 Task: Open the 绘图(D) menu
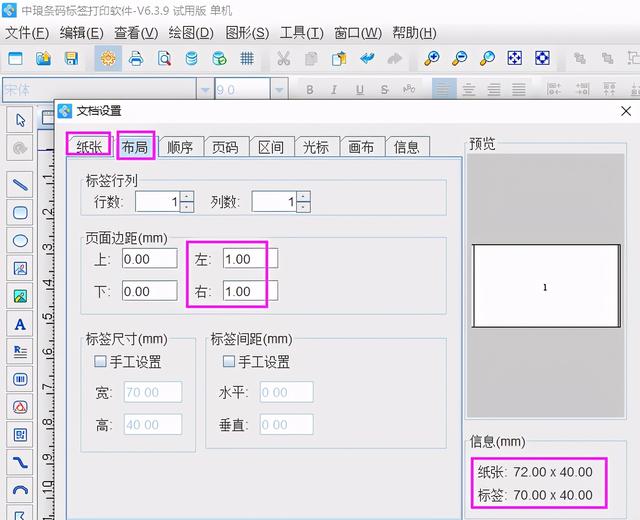pyautogui.click(x=191, y=33)
